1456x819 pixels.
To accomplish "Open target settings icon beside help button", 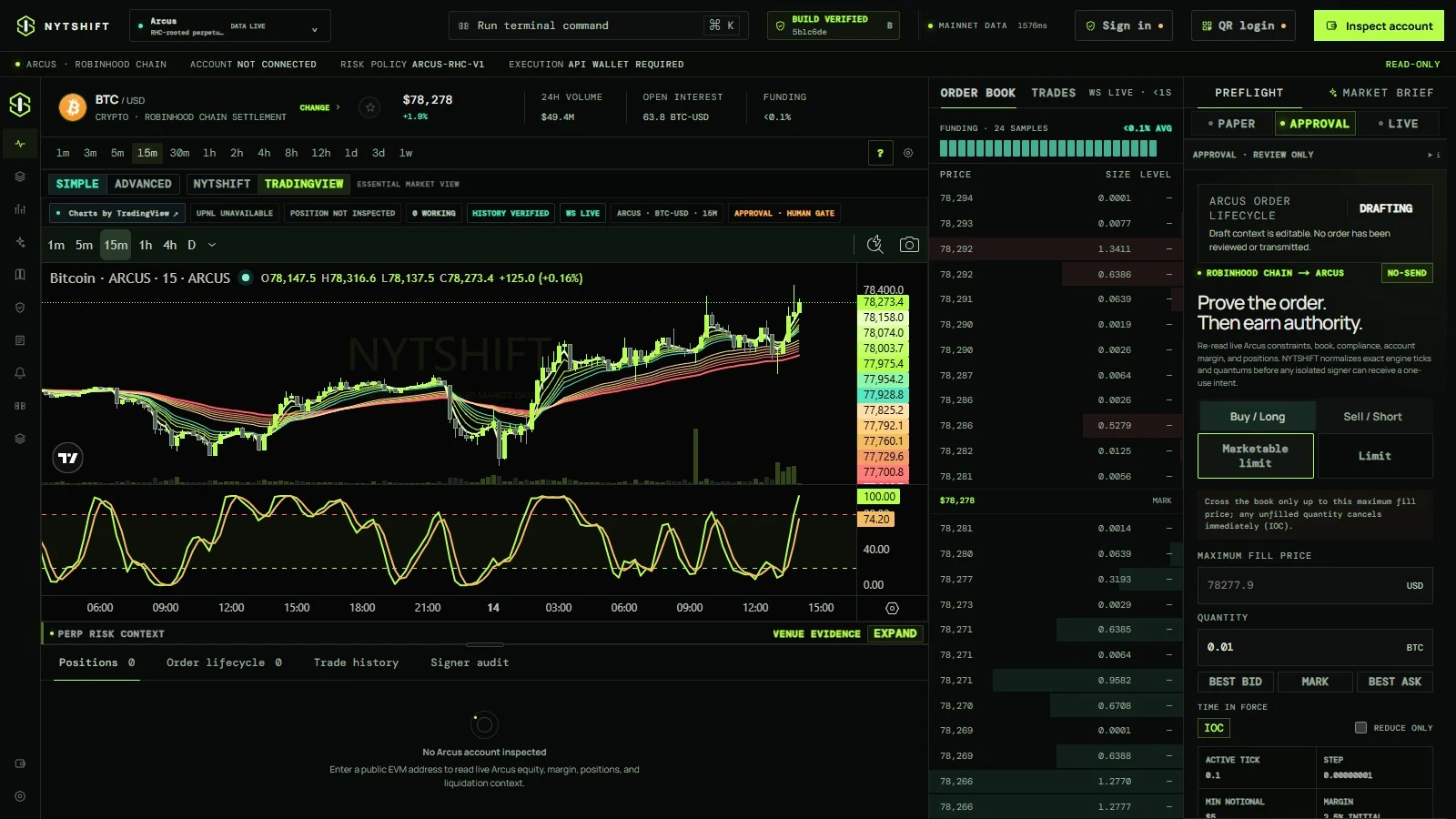I will pos(908,153).
